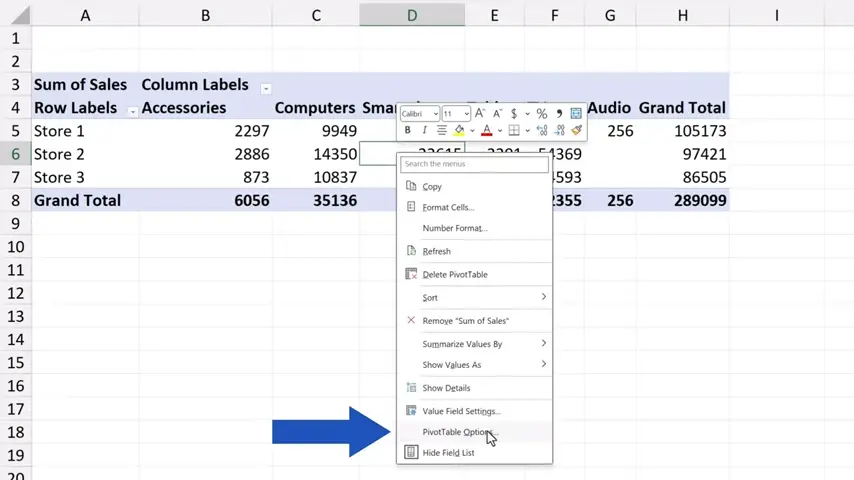Choose PivotTable Options from the context menu
The height and width of the screenshot is (480, 854).
click(x=457, y=432)
